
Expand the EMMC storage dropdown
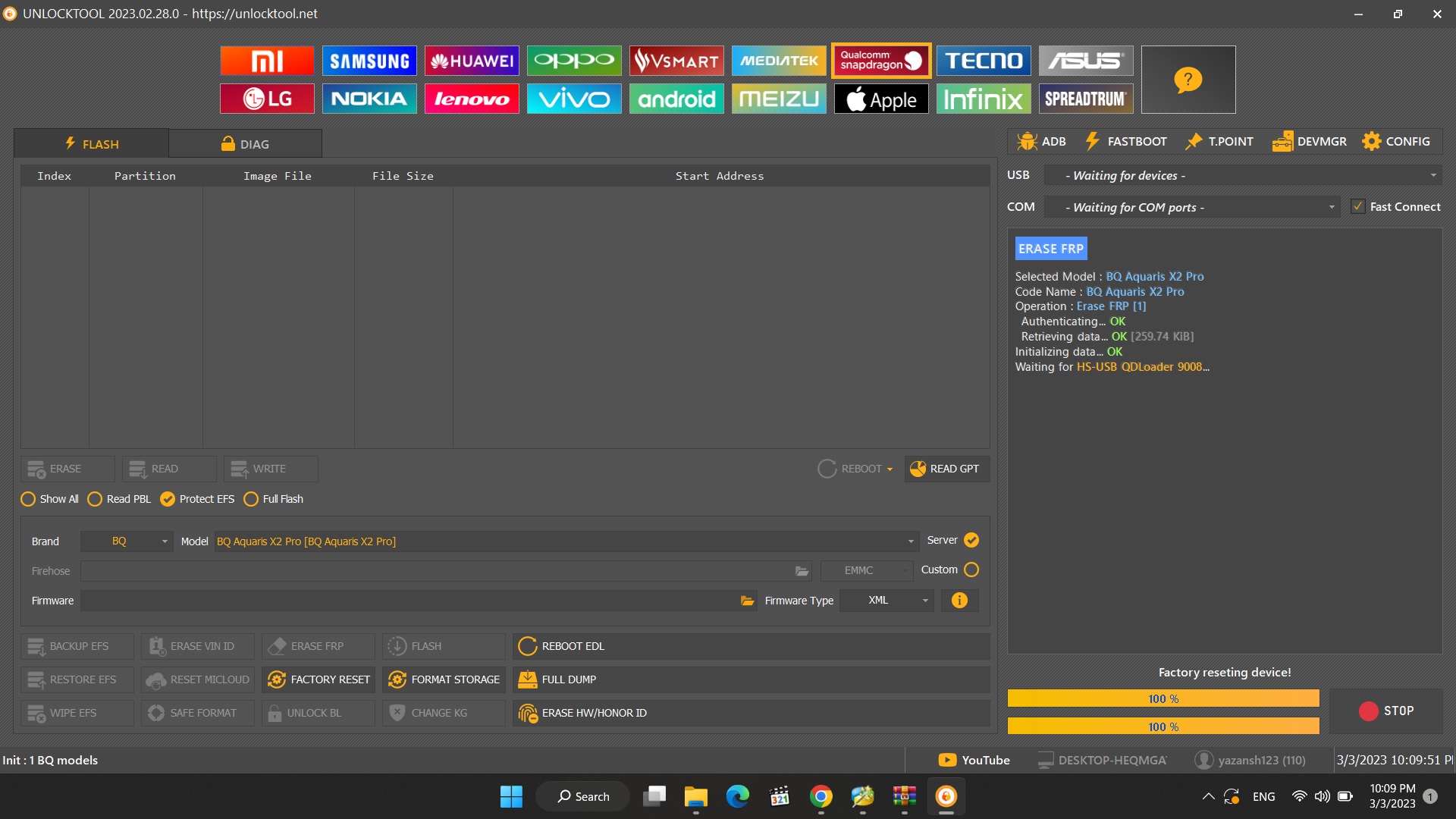tap(868, 570)
